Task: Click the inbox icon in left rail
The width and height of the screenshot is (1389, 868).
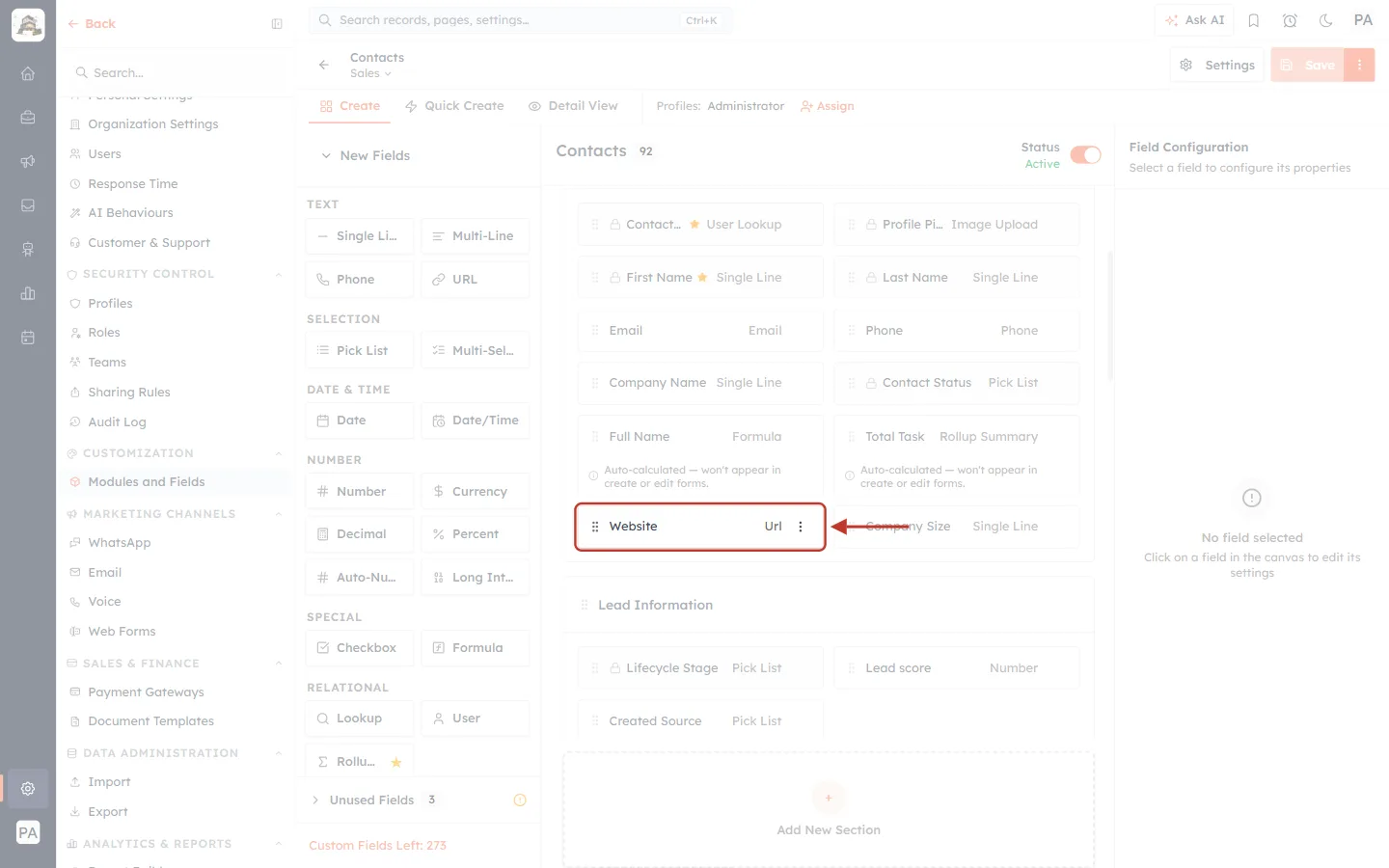Action: 28,205
